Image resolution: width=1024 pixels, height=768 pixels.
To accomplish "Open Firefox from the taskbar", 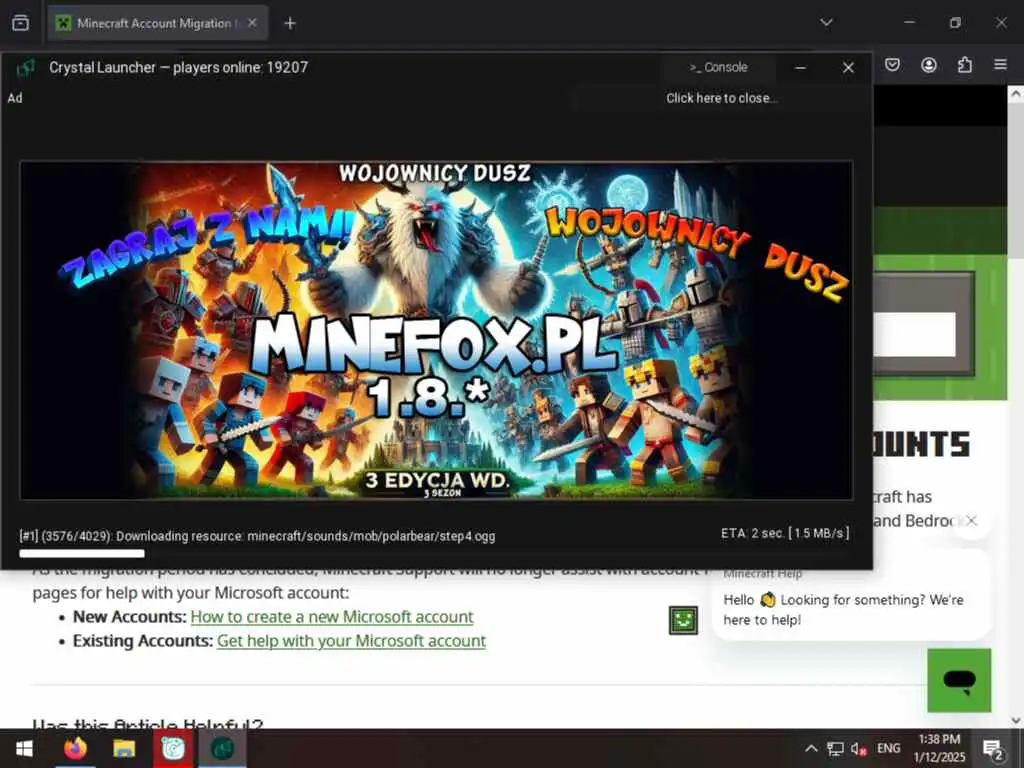I will click(x=75, y=748).
